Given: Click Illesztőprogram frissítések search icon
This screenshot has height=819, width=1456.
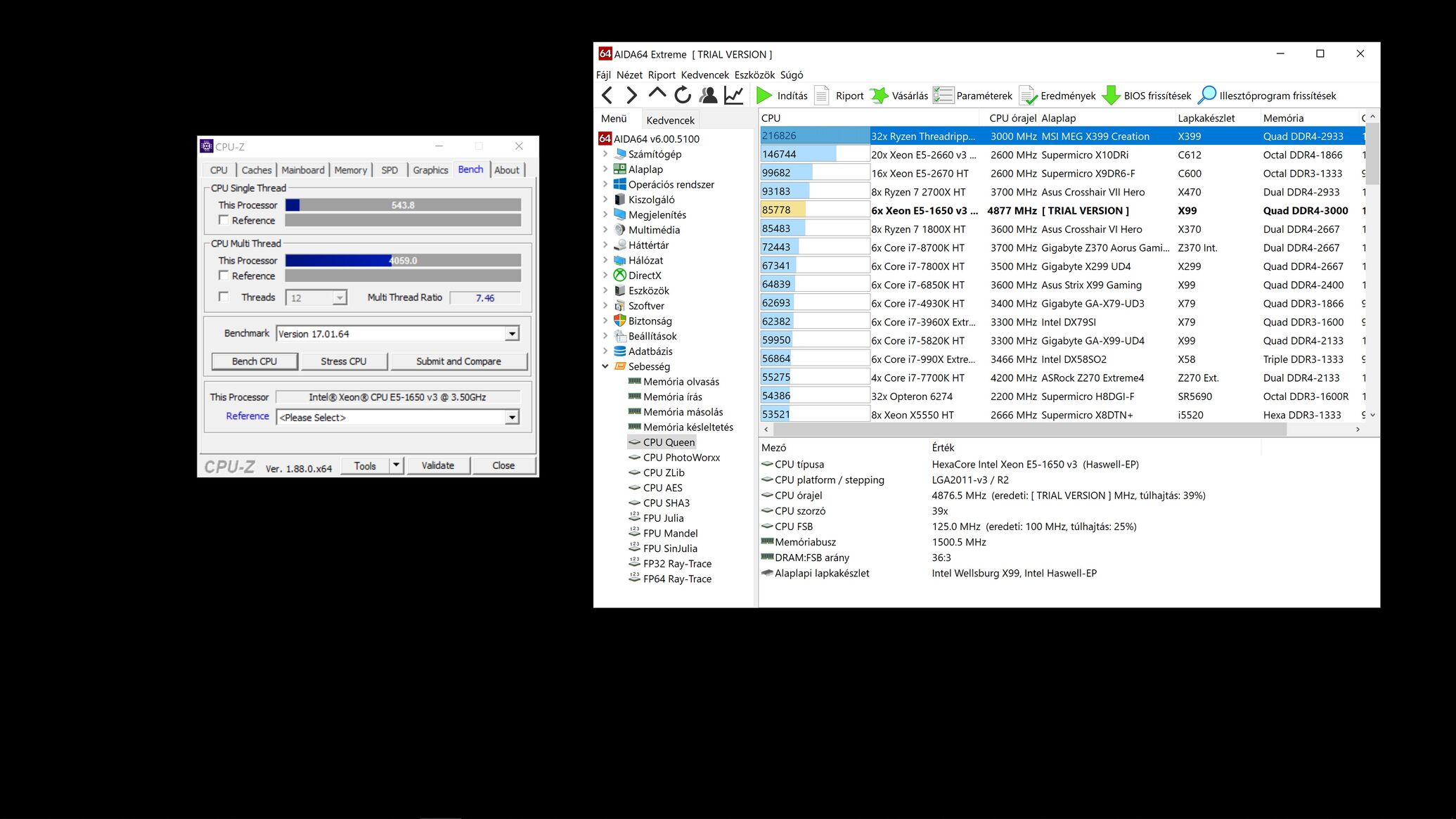Looking at the screenshot, I should 1207,96.
